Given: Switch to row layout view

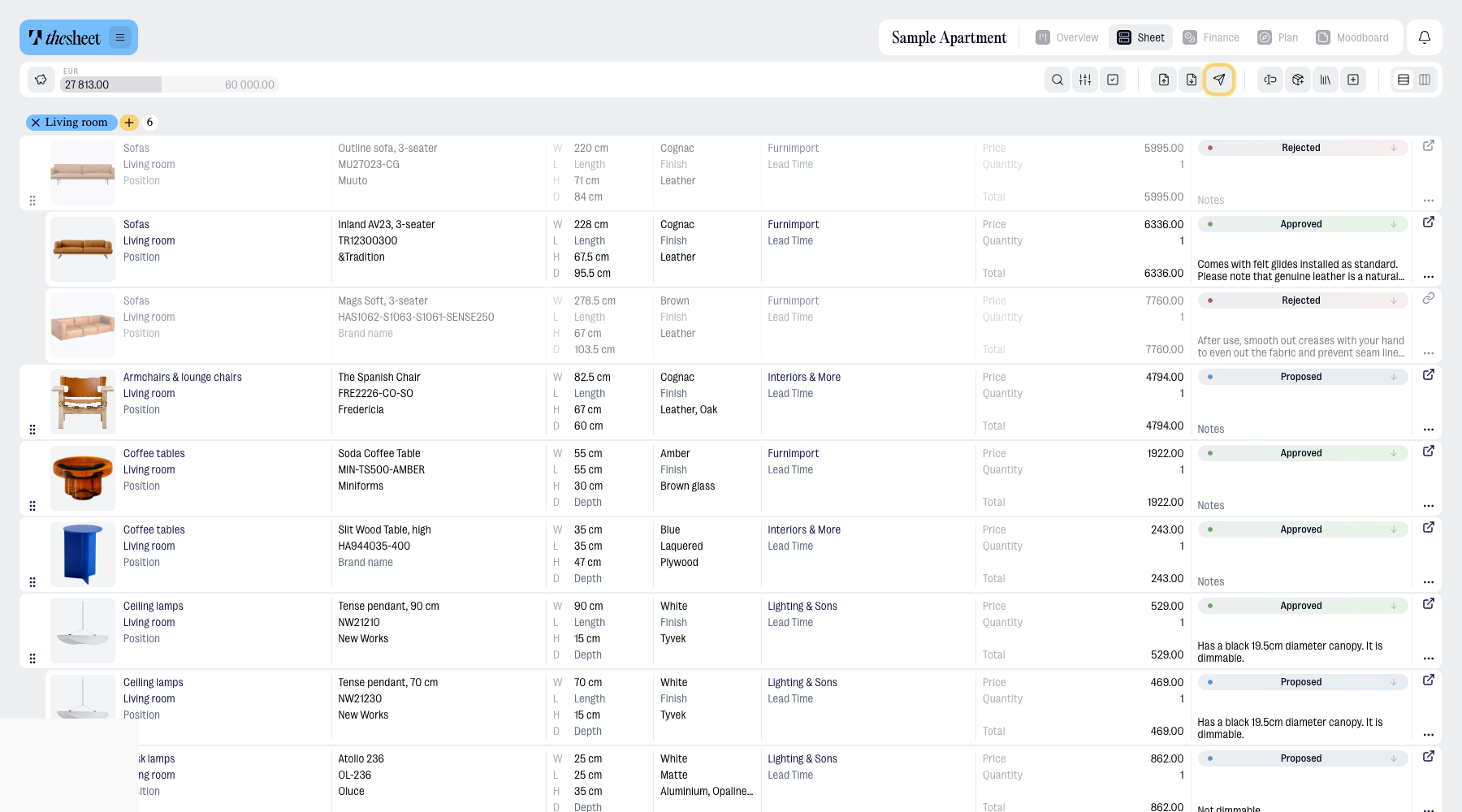Looking at the screenshot, I should (x=1404, y=80).
